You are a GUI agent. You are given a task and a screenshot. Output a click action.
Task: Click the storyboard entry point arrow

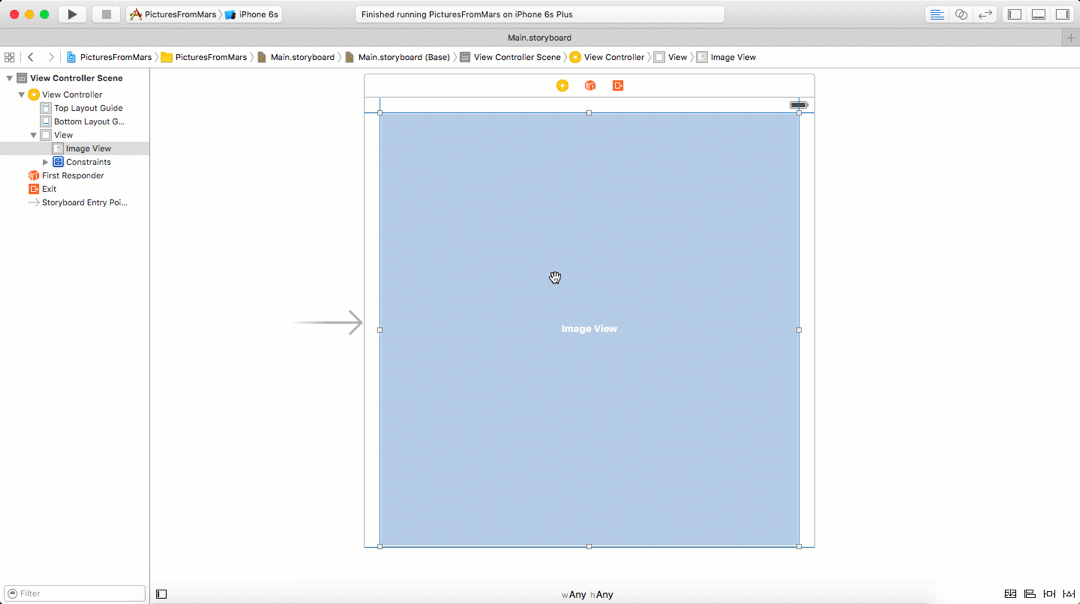328,322
